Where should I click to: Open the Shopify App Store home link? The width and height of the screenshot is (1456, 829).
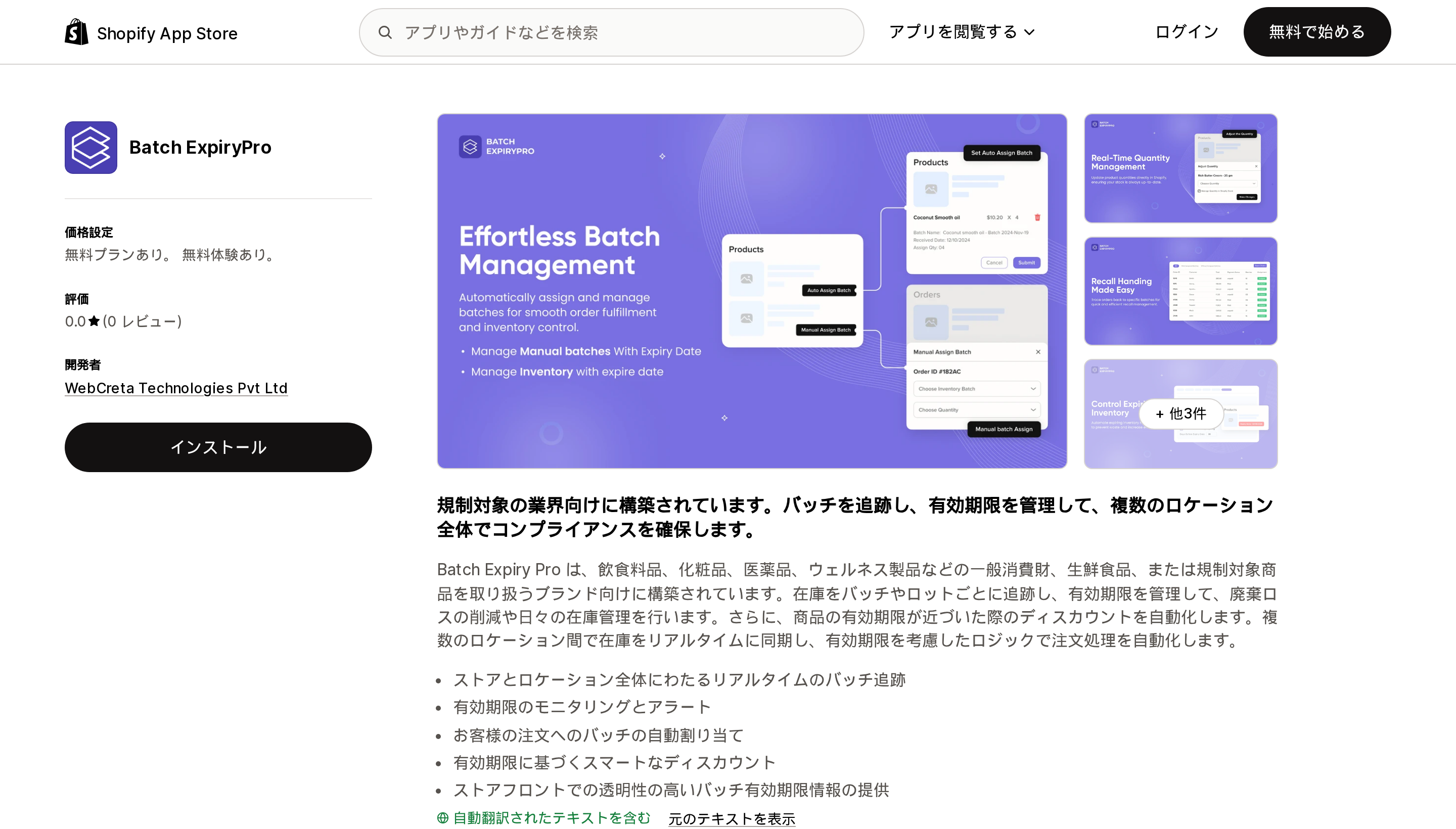click(x=151, y=32)
